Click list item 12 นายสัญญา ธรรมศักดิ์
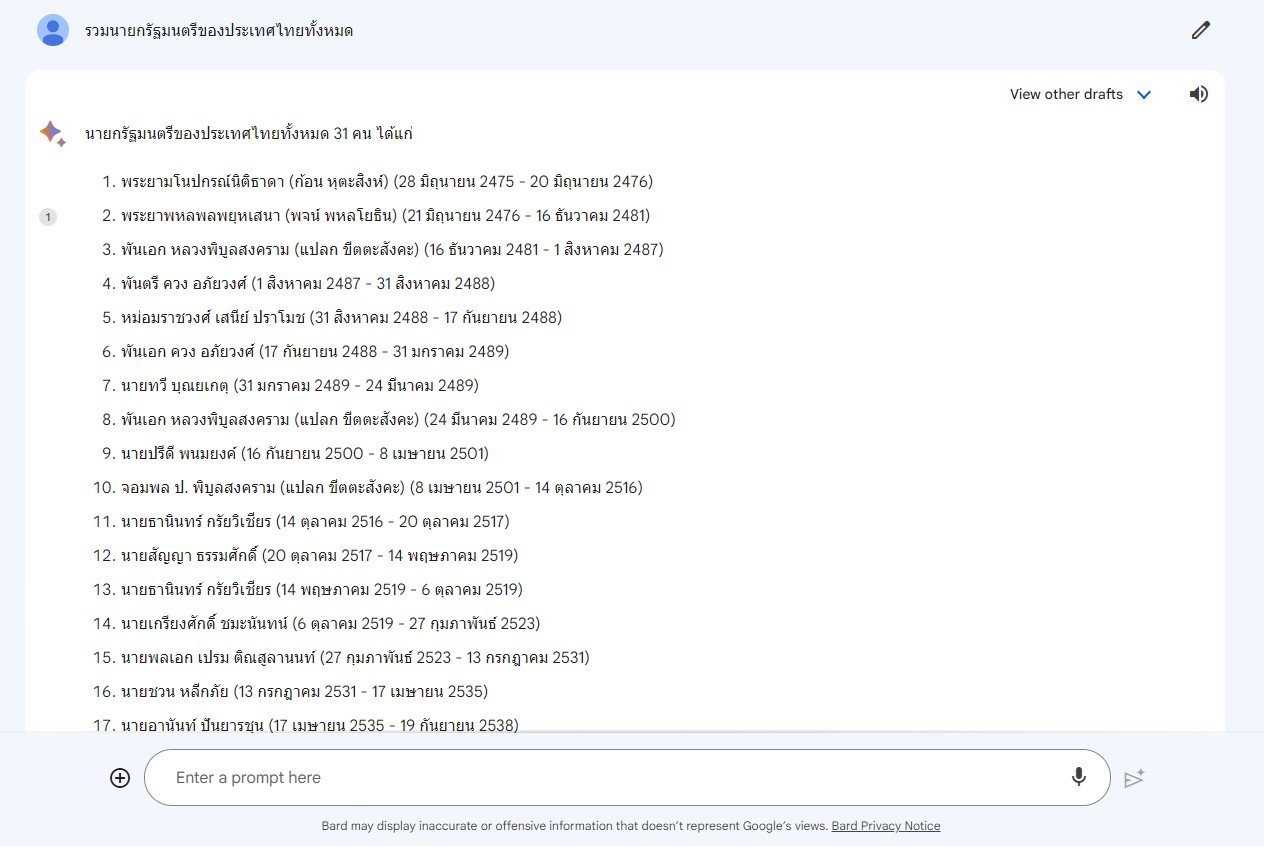 pos(319,556)
